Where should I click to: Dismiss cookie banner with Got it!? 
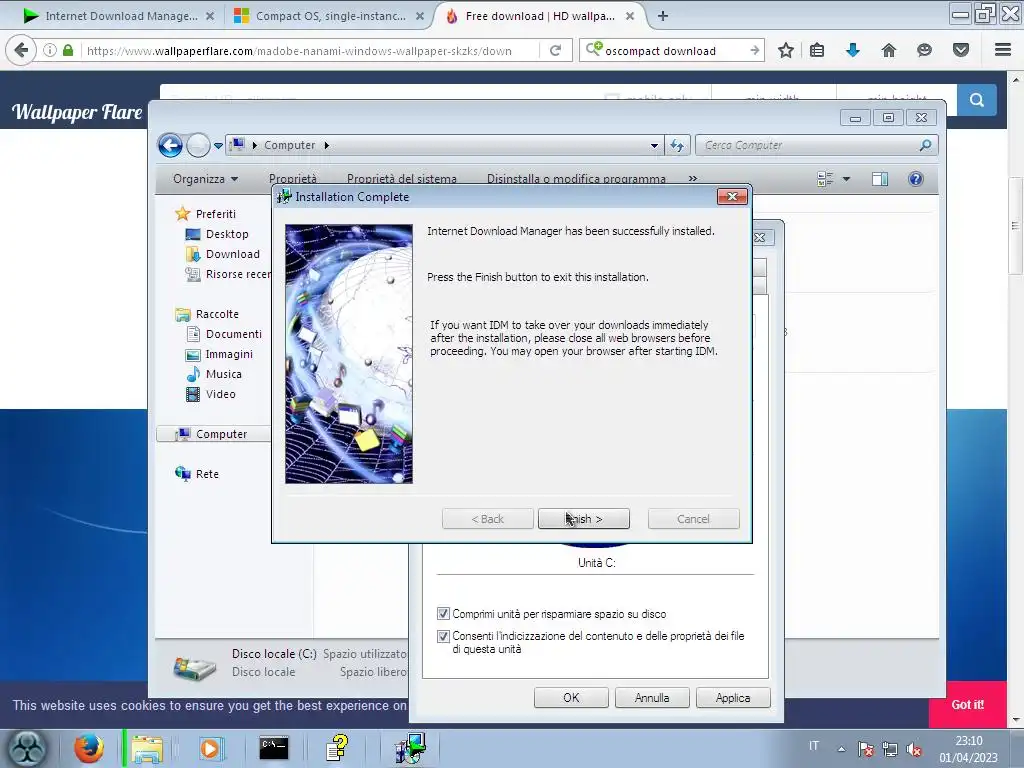pos(967,705)
